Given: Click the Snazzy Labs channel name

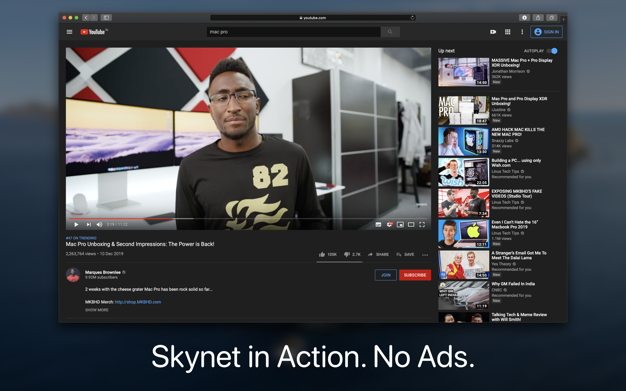Looking at the screenshot, I should coord(502,141).
